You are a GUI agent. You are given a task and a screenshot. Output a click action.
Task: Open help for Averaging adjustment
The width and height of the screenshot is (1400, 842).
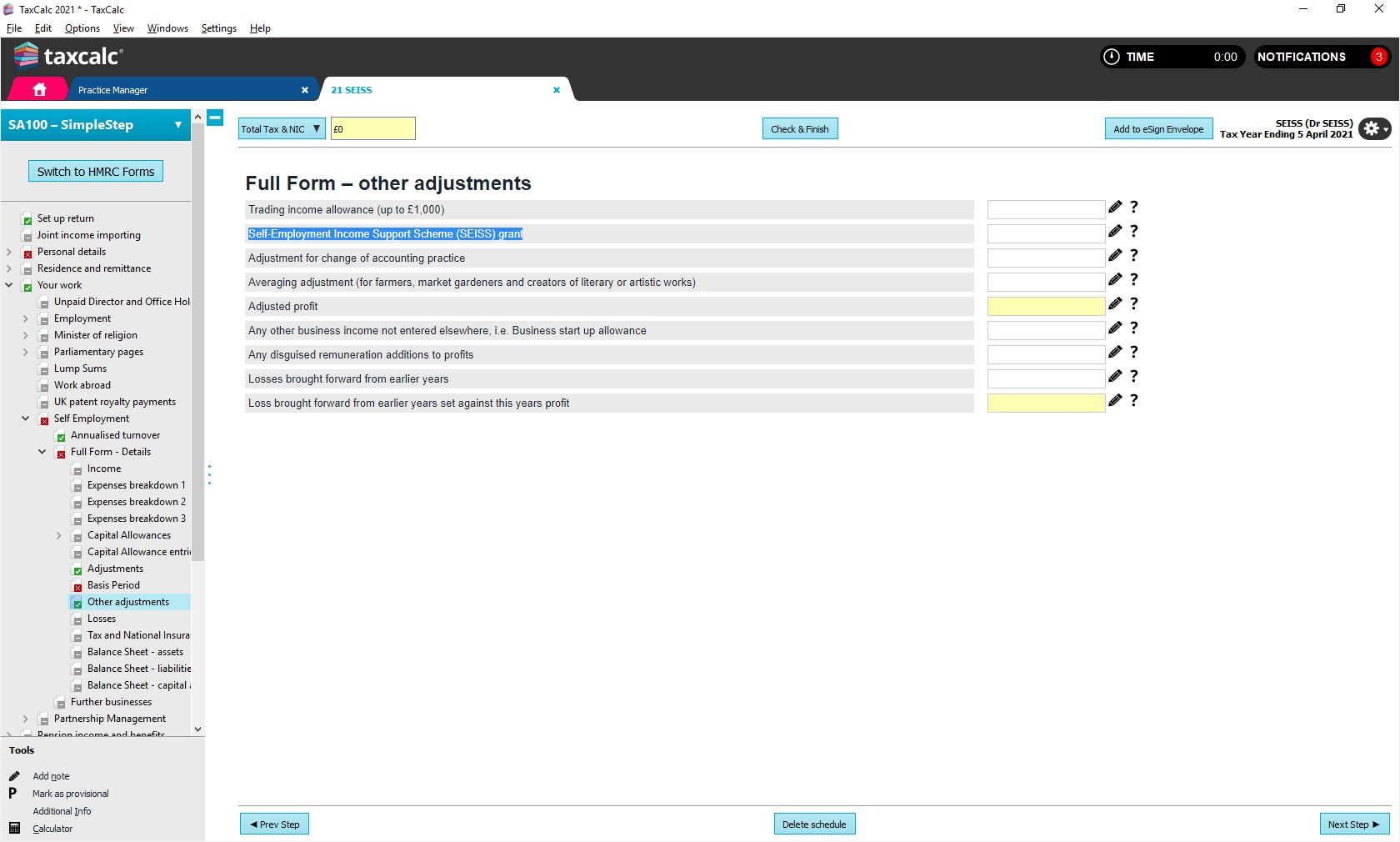pyautogui.click(x=1134, y=279)
